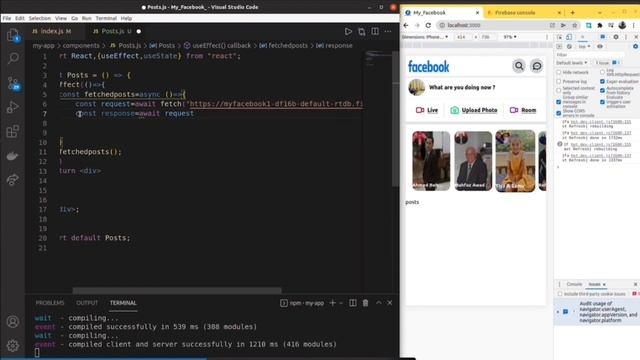Open the Manage gear in VS Code
The width and height of the screenshot is (640, 360).
13,345
